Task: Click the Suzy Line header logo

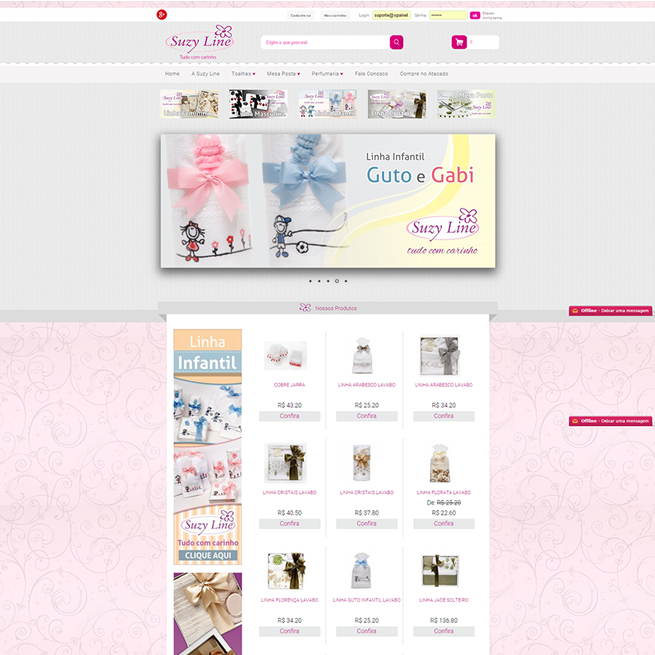Action: click(199, 42)
